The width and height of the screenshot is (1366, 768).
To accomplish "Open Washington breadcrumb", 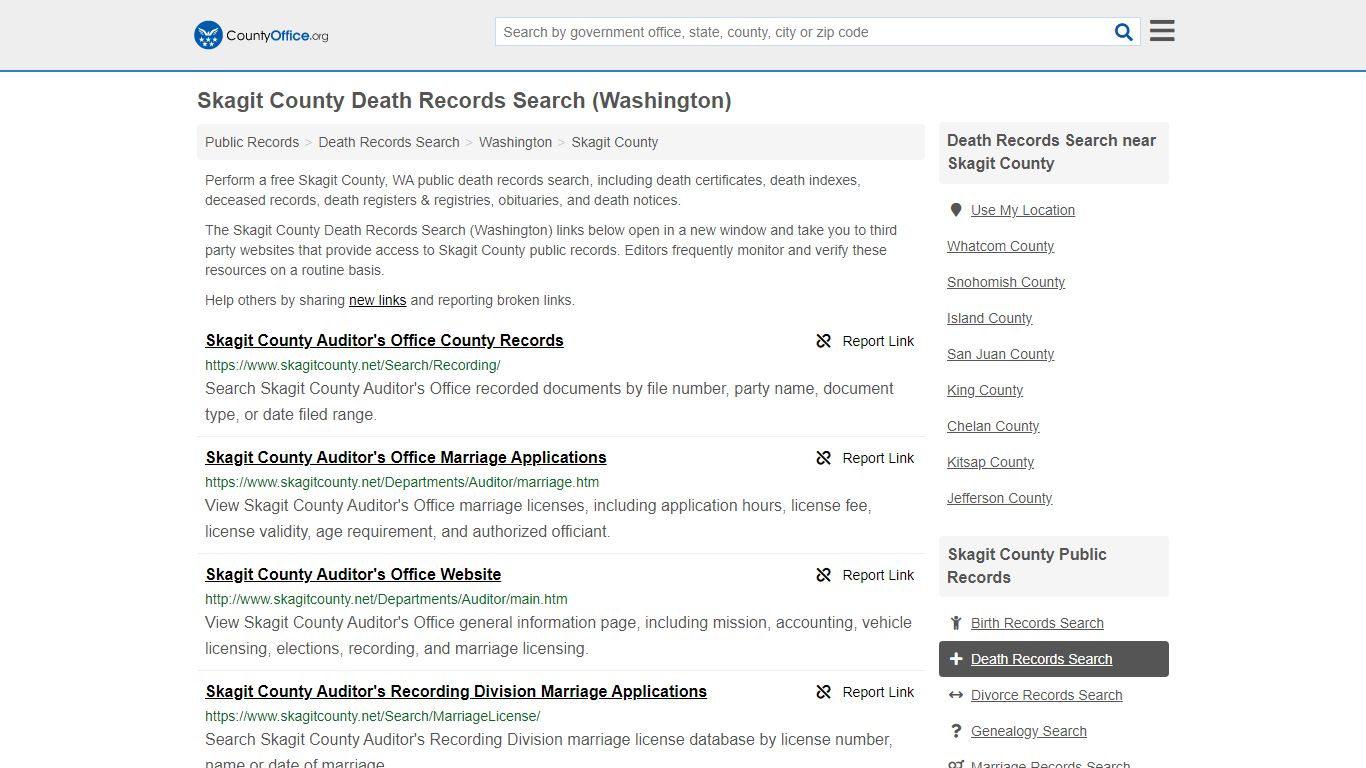I will pyautogui.click(x=515, y=142).
